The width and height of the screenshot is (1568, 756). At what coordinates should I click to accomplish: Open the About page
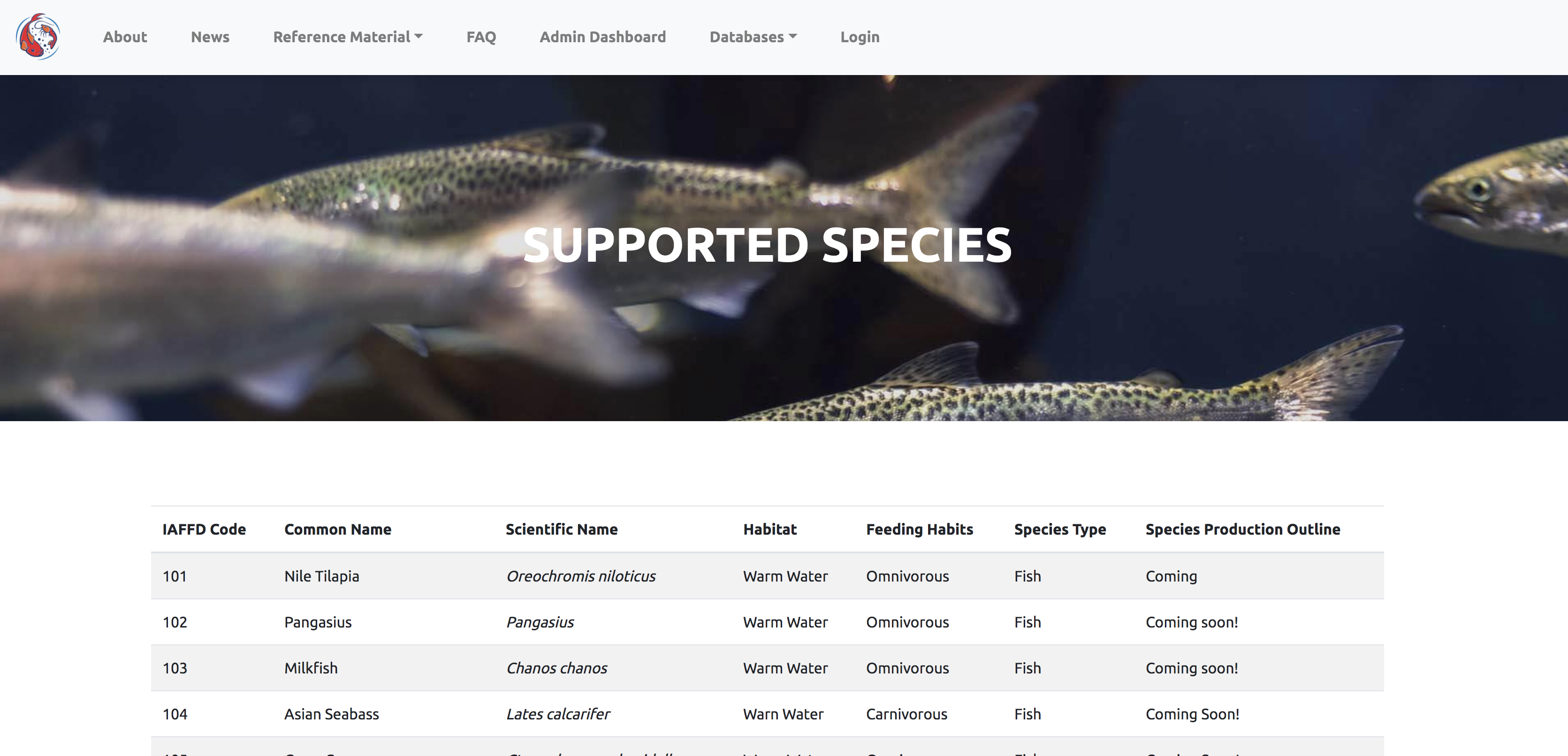pyautogui.click(x=125, y=37)
